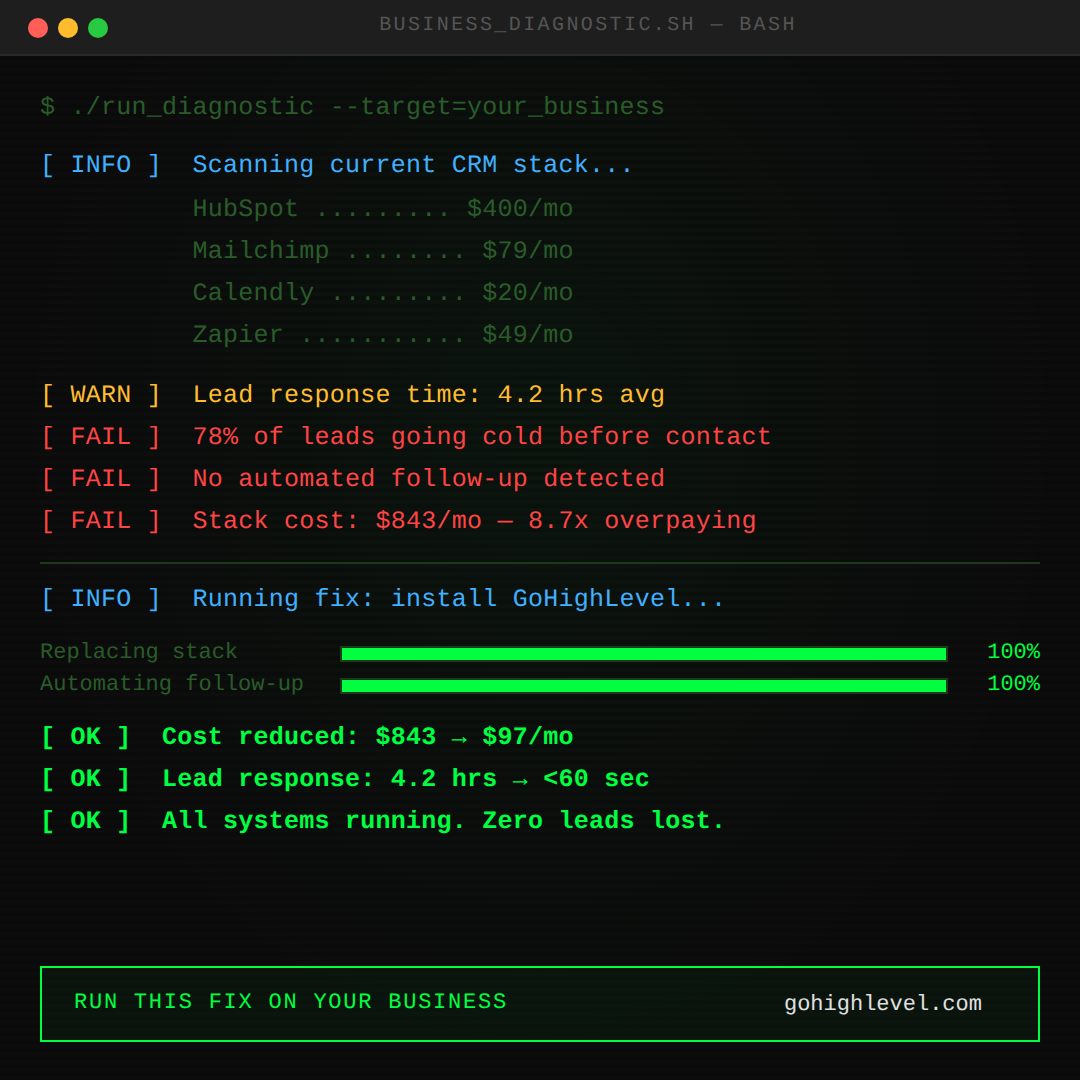
Task: Click the Replacing stack progress bar
Action: [644, 654]
